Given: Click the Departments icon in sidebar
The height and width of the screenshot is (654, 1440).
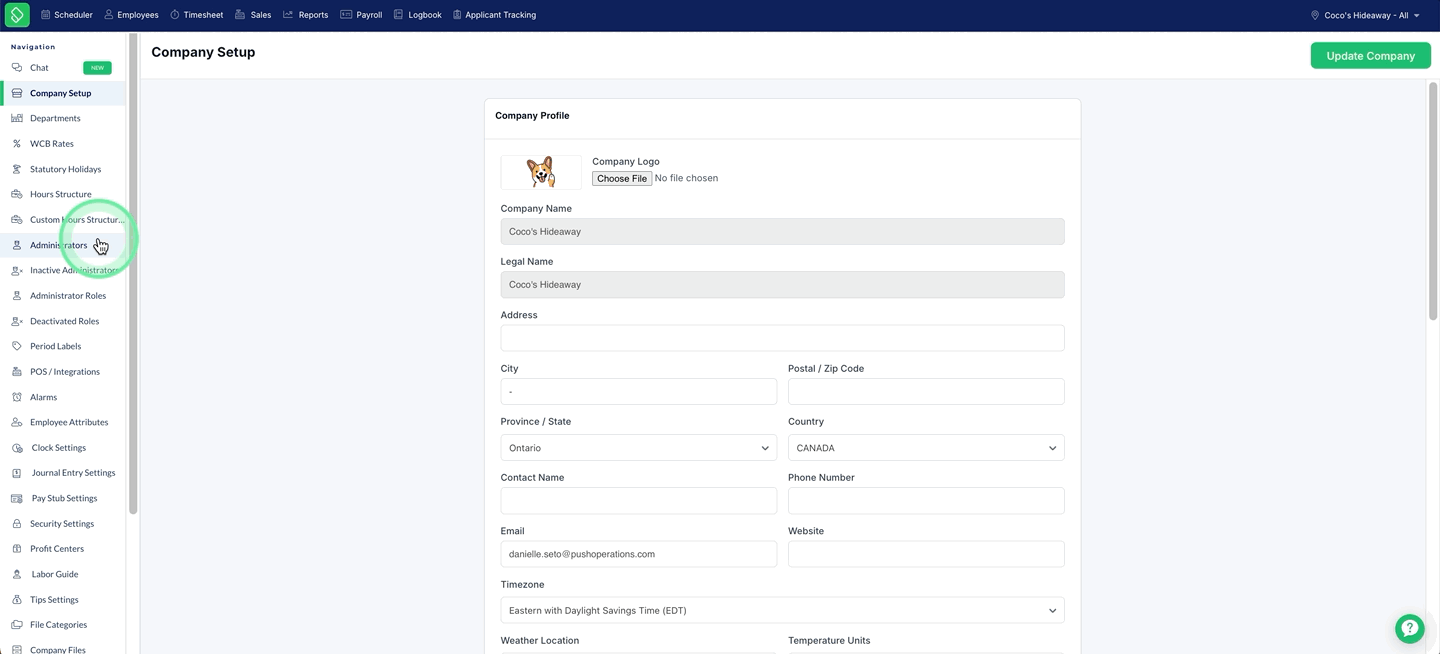Looking at the screenshot, I should 17,118.
